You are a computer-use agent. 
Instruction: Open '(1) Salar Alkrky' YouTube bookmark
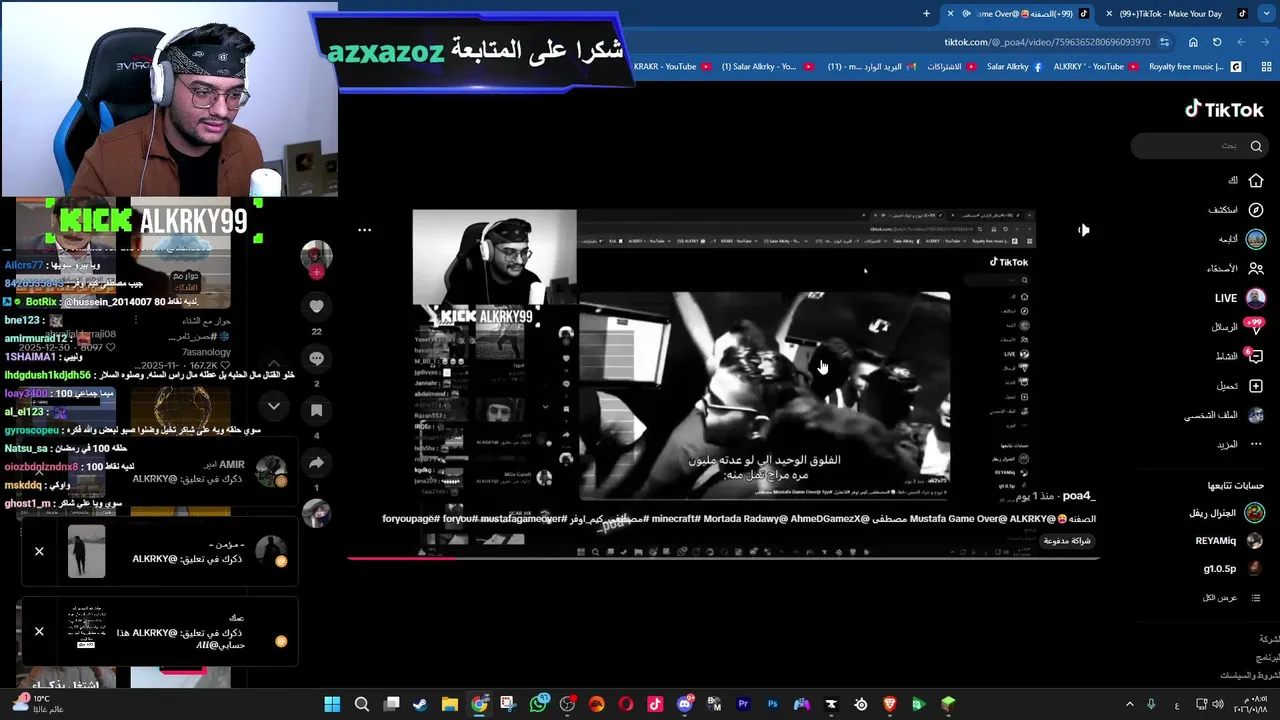766,67
